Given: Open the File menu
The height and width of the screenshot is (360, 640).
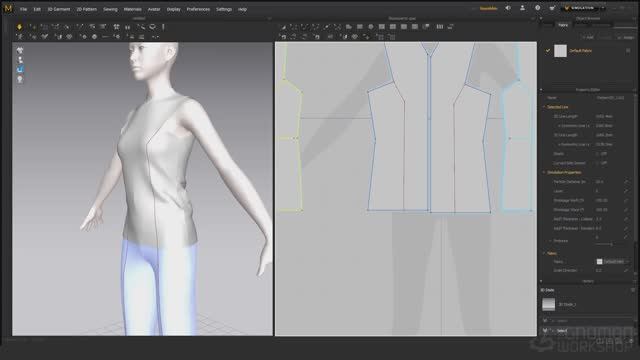Looking at the screenshot, I should (23, 9).
